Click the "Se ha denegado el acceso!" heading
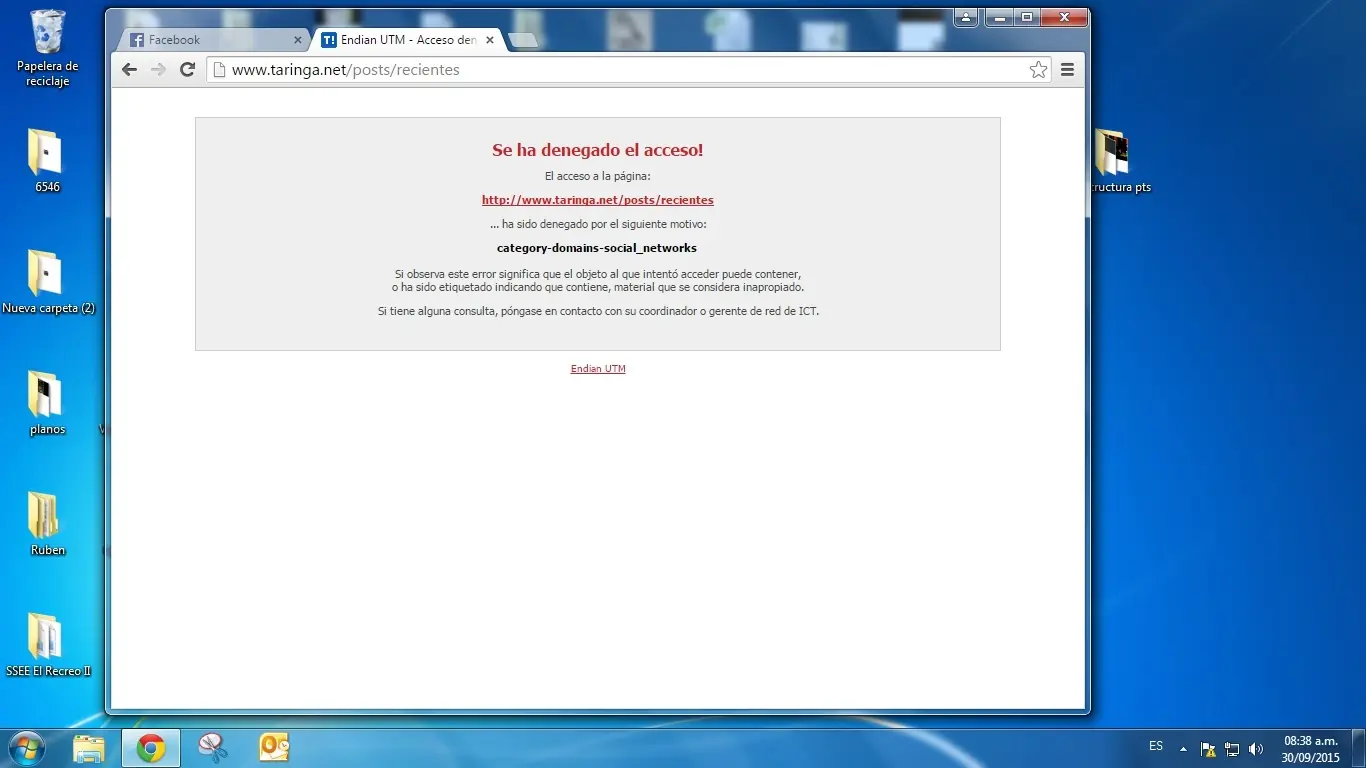Viewport: 1366px width, 768px height. 598,150
